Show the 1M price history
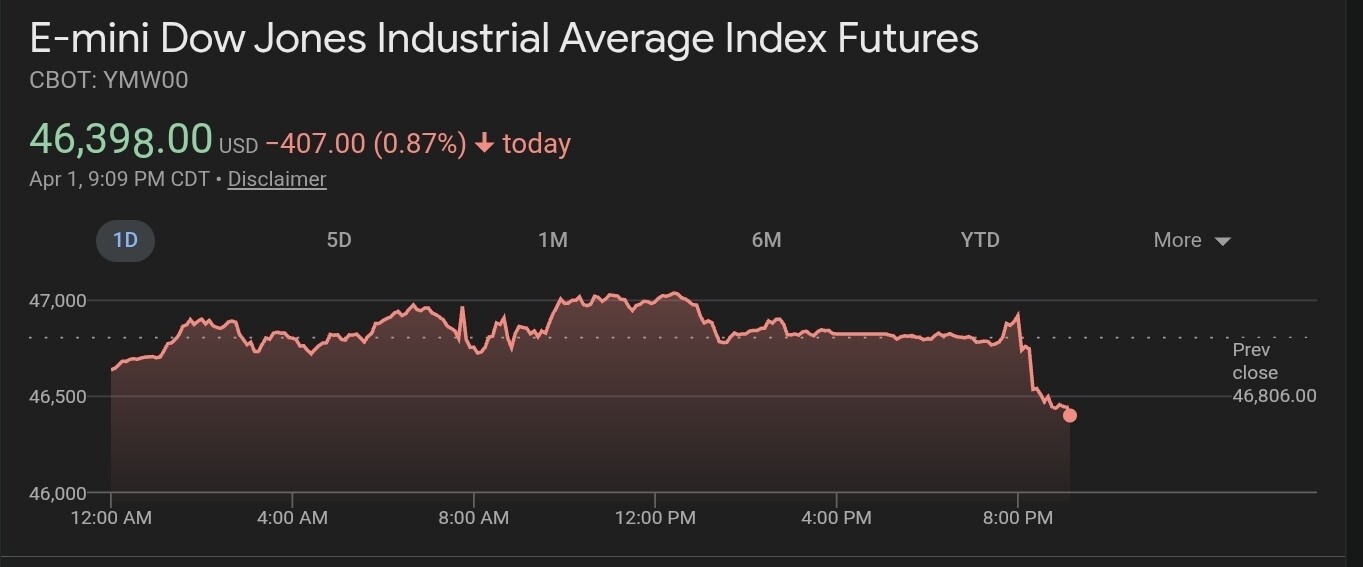Screen dimensions: 1363x567 [x=553, y=241]
